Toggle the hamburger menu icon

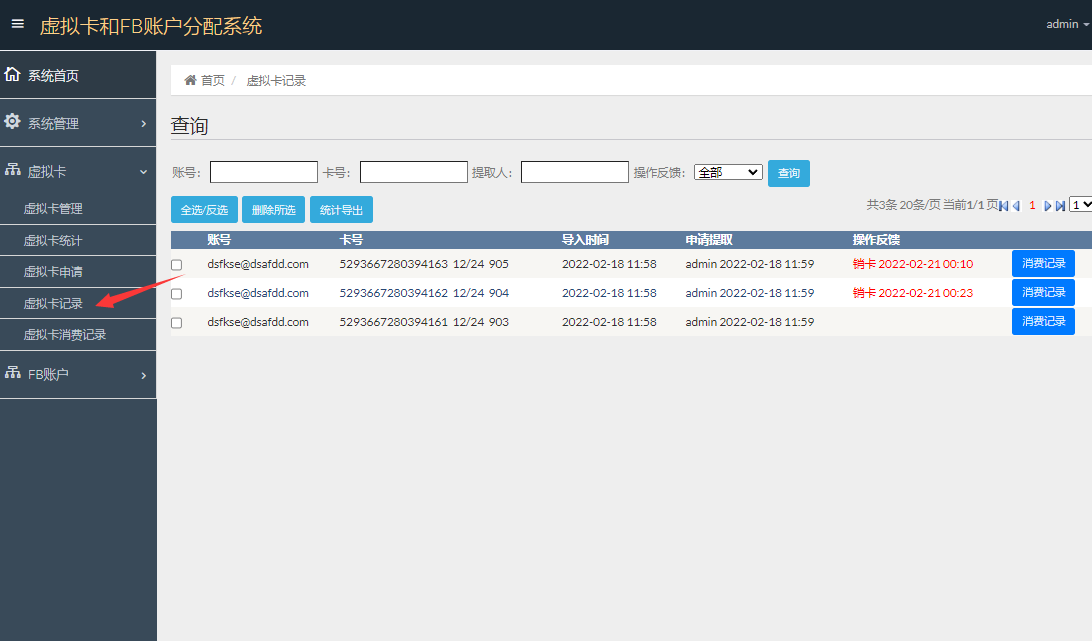point(17,24)
